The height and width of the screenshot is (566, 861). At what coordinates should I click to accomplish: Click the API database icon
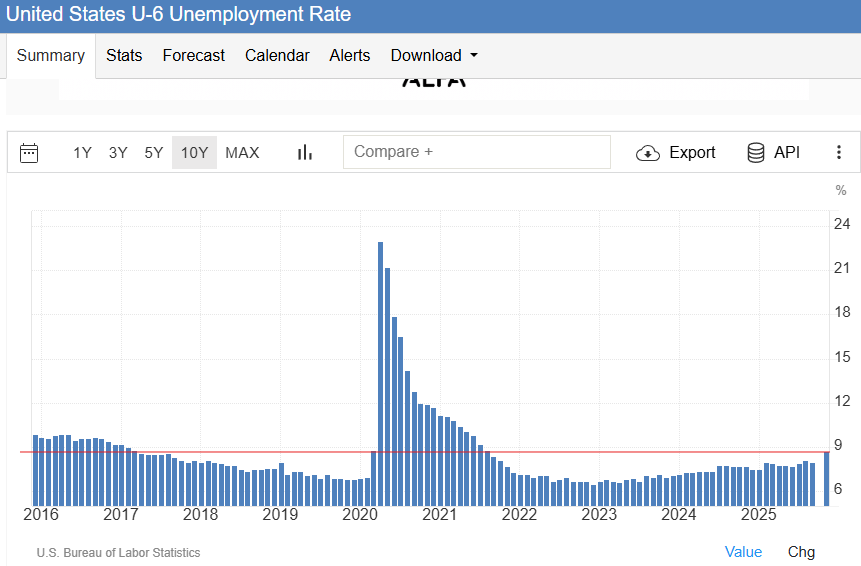(756, 153)
